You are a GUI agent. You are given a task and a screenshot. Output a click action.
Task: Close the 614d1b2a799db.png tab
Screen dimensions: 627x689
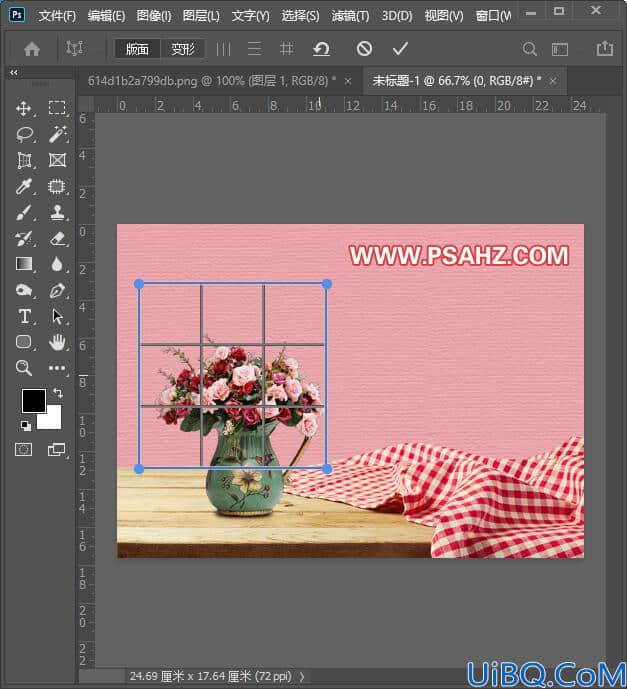click(348, 81)
